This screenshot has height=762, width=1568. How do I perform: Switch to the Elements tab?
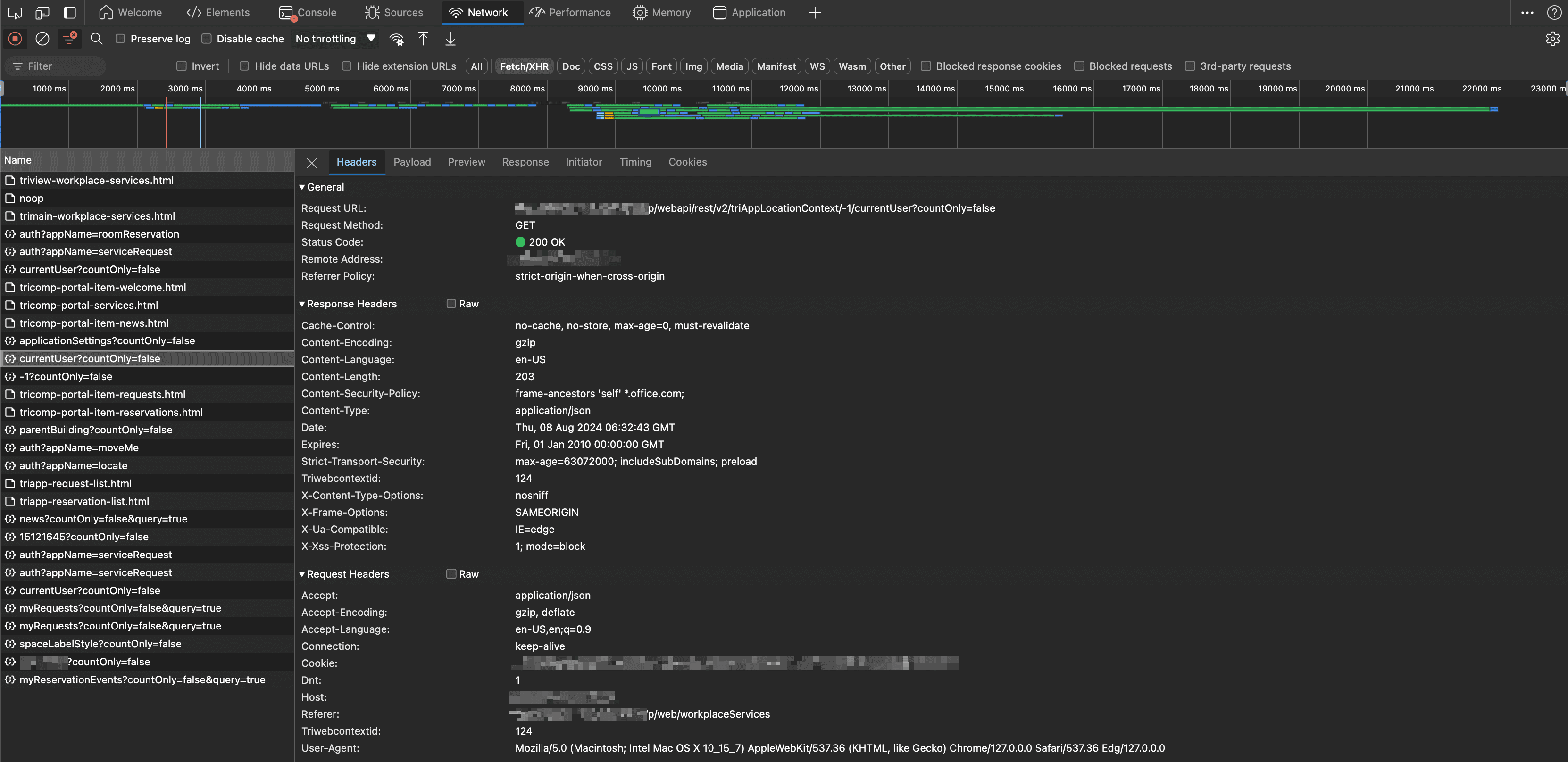pyautogui.click(x=218, y=12)
